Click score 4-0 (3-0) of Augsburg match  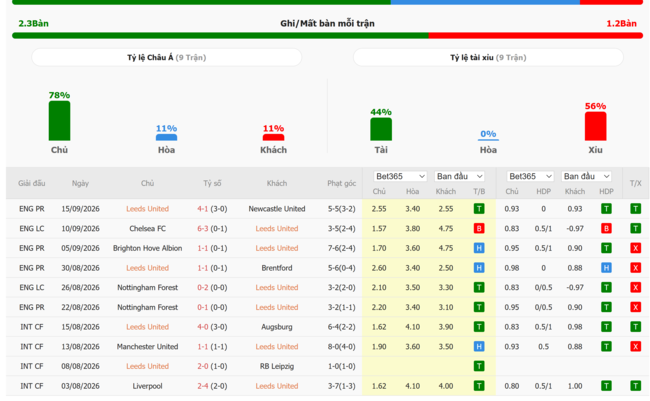[x=212, y=327]
